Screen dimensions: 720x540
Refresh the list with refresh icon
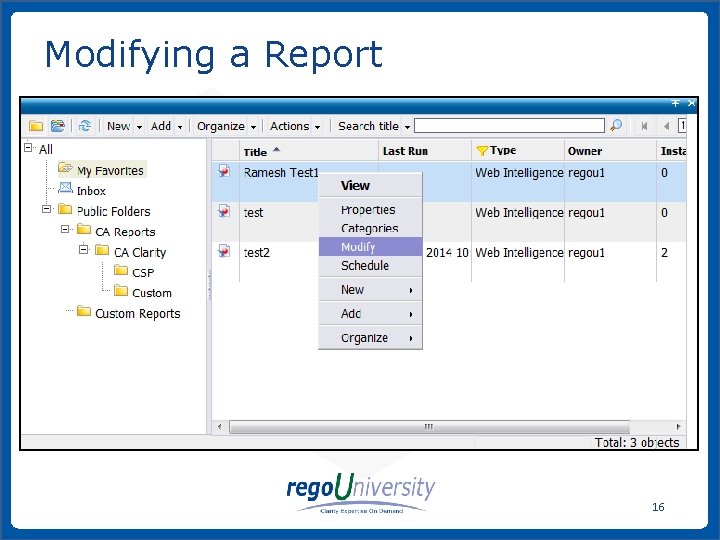84,126
